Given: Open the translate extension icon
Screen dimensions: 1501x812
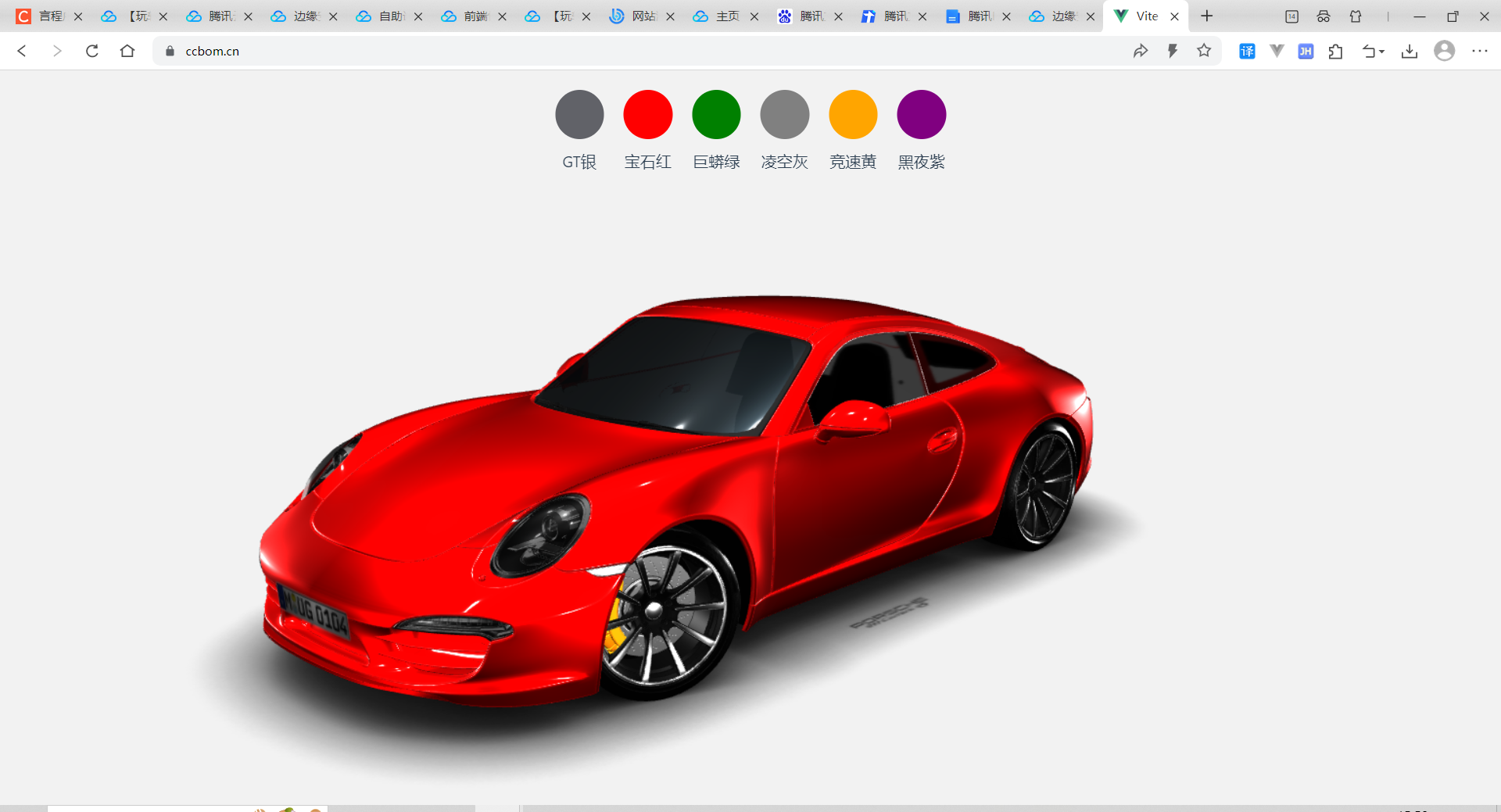Looking at the screenshot, I should (x=1247, y=52).
